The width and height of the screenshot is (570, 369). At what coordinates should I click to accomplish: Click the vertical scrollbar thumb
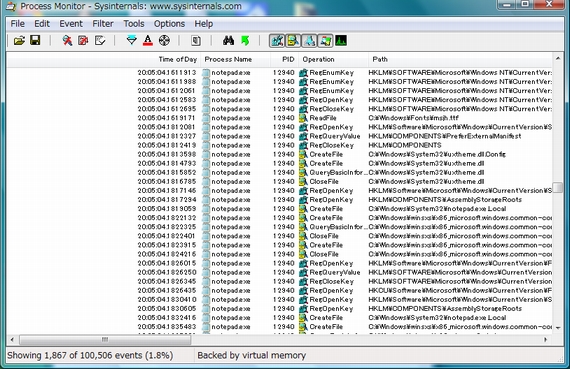(558, 188)
